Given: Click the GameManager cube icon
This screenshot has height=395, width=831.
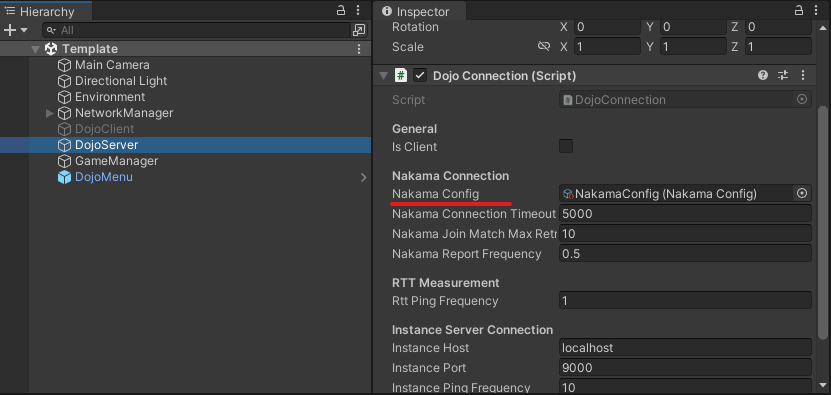Looking at the screenshot, I should [x=64, y=161].
